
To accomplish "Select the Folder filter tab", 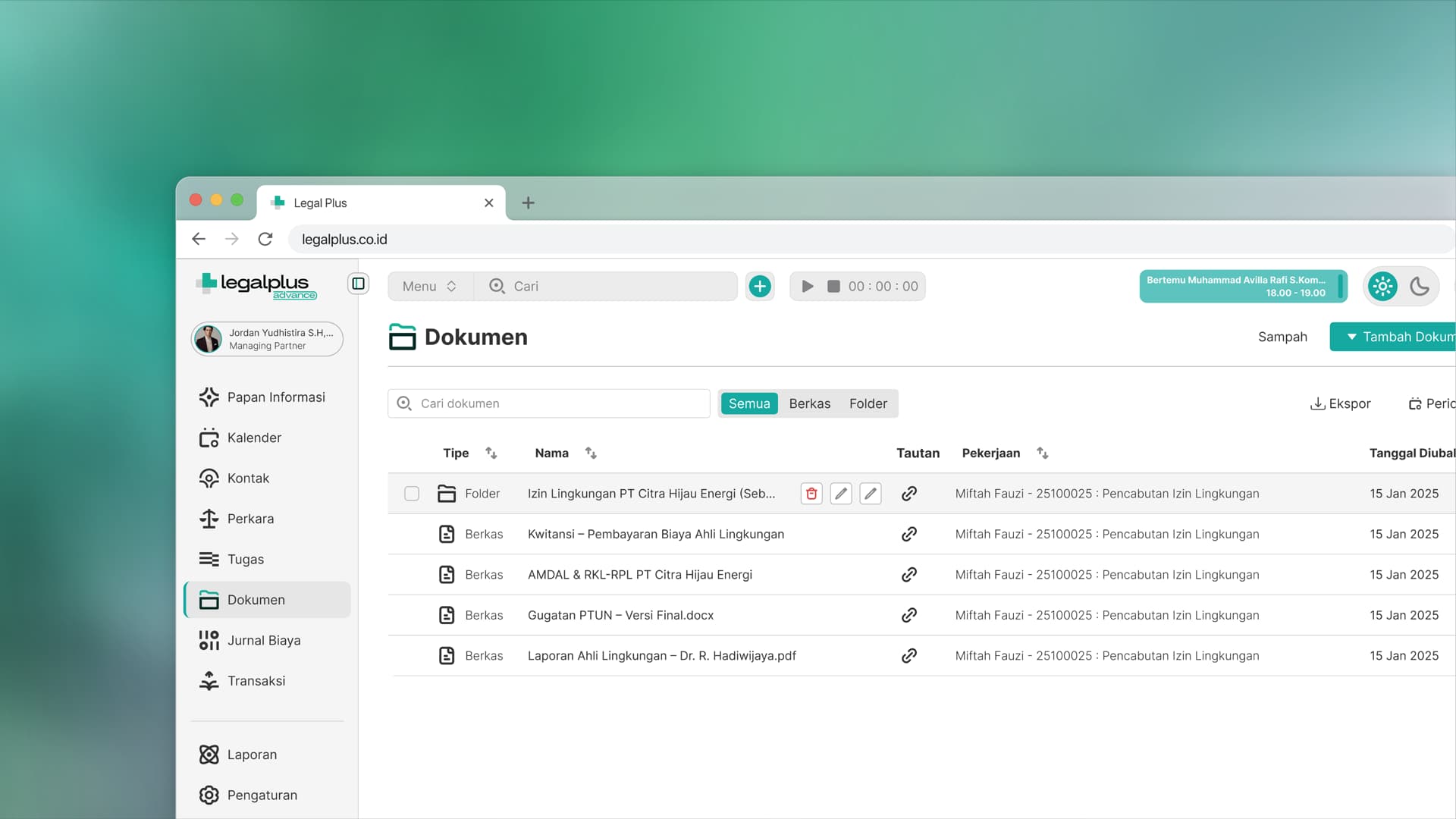I will (x=868, y=404).
